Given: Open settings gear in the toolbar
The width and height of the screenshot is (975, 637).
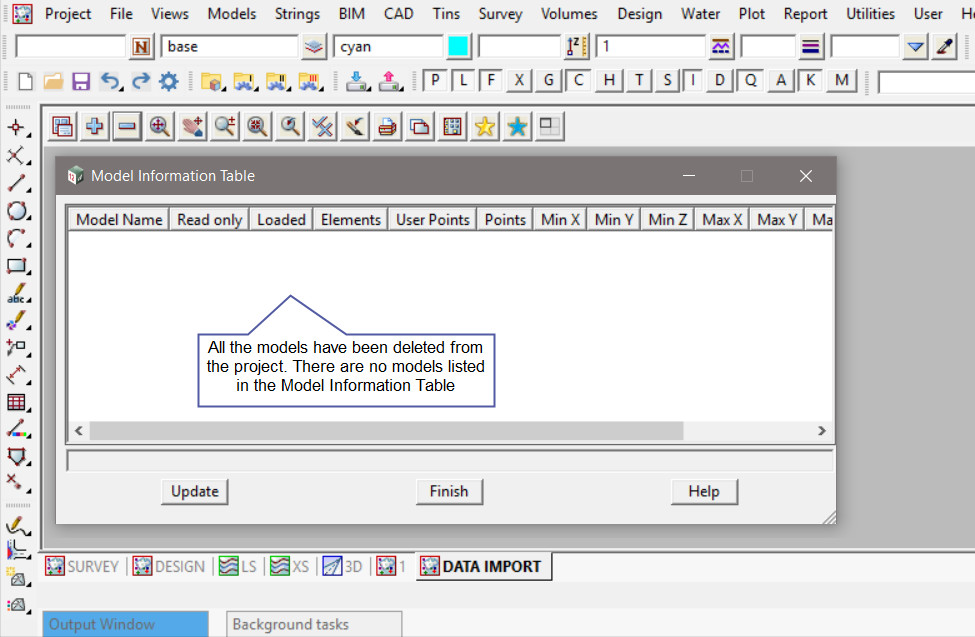Looking at the screenshot, I should click(x=169, y=81).
